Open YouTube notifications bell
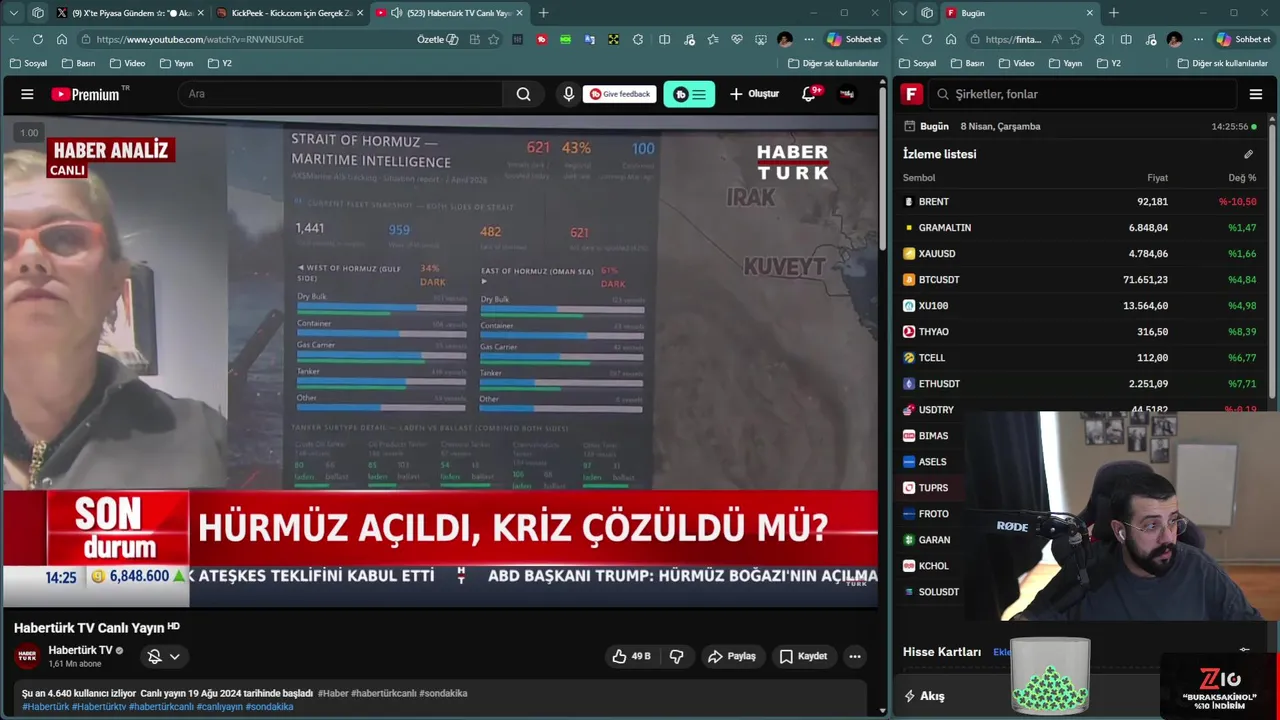Image resolution: width=1280 pixels, height=720 pixels. (x=809, y=94)
